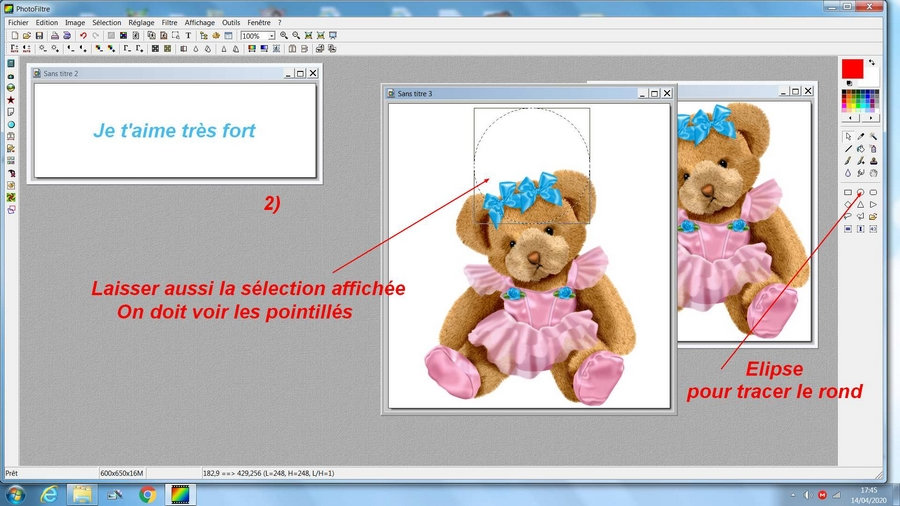Click the Open file folder icon
The height and width of the screenshot is (506, 900).
tap(26, 36)
